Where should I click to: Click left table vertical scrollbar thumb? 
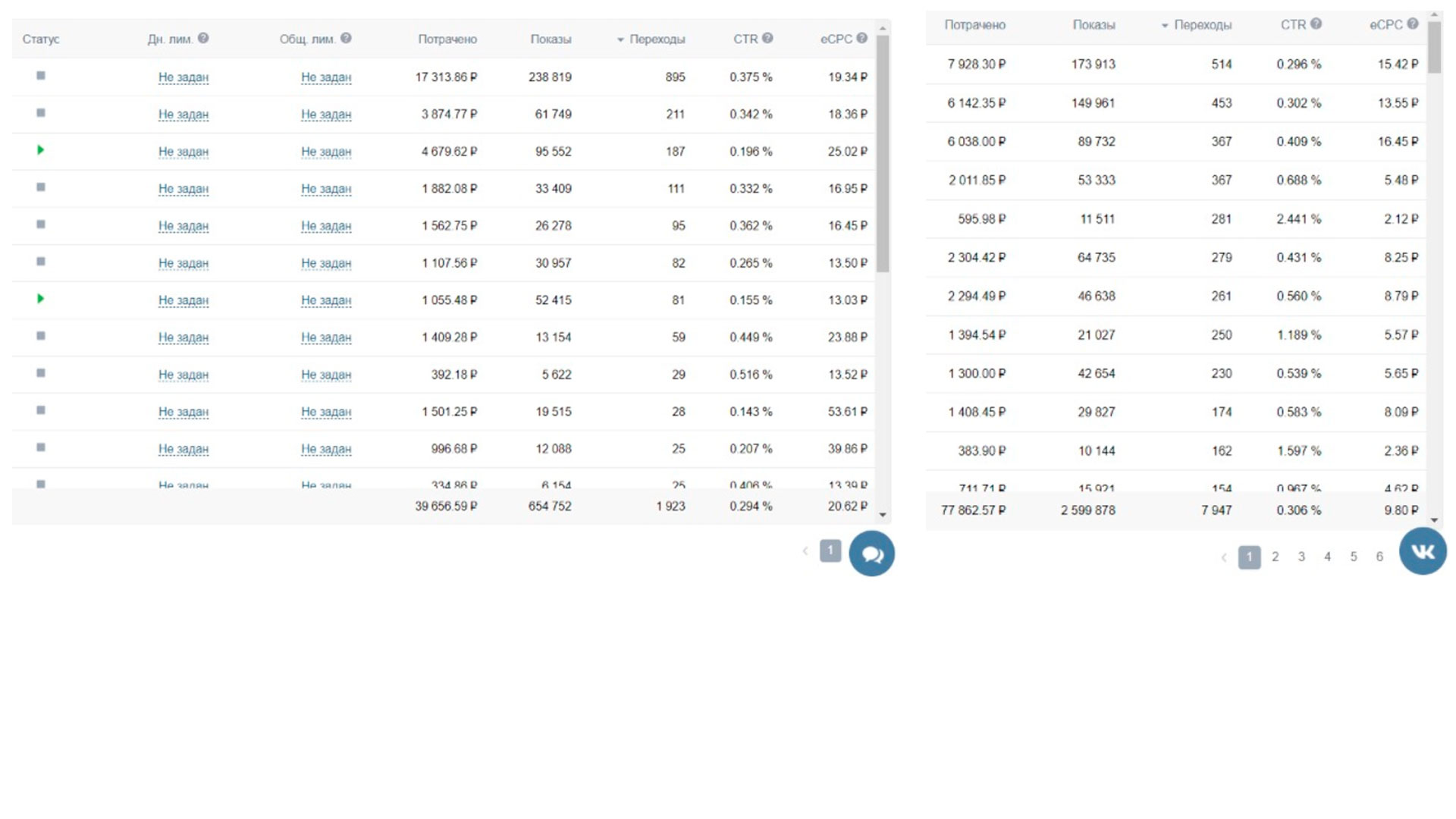pyautogui.click(x=883, y=154)
